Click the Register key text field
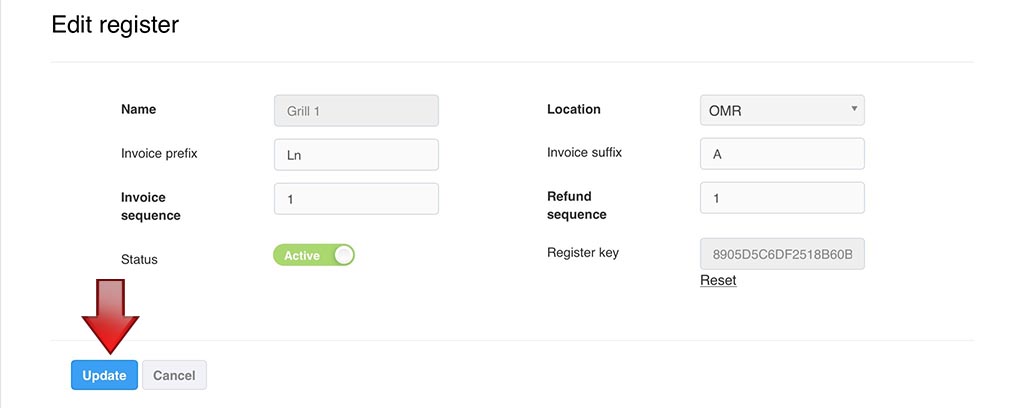Viewport: 1024px width, 408px height. coord(782,254)
